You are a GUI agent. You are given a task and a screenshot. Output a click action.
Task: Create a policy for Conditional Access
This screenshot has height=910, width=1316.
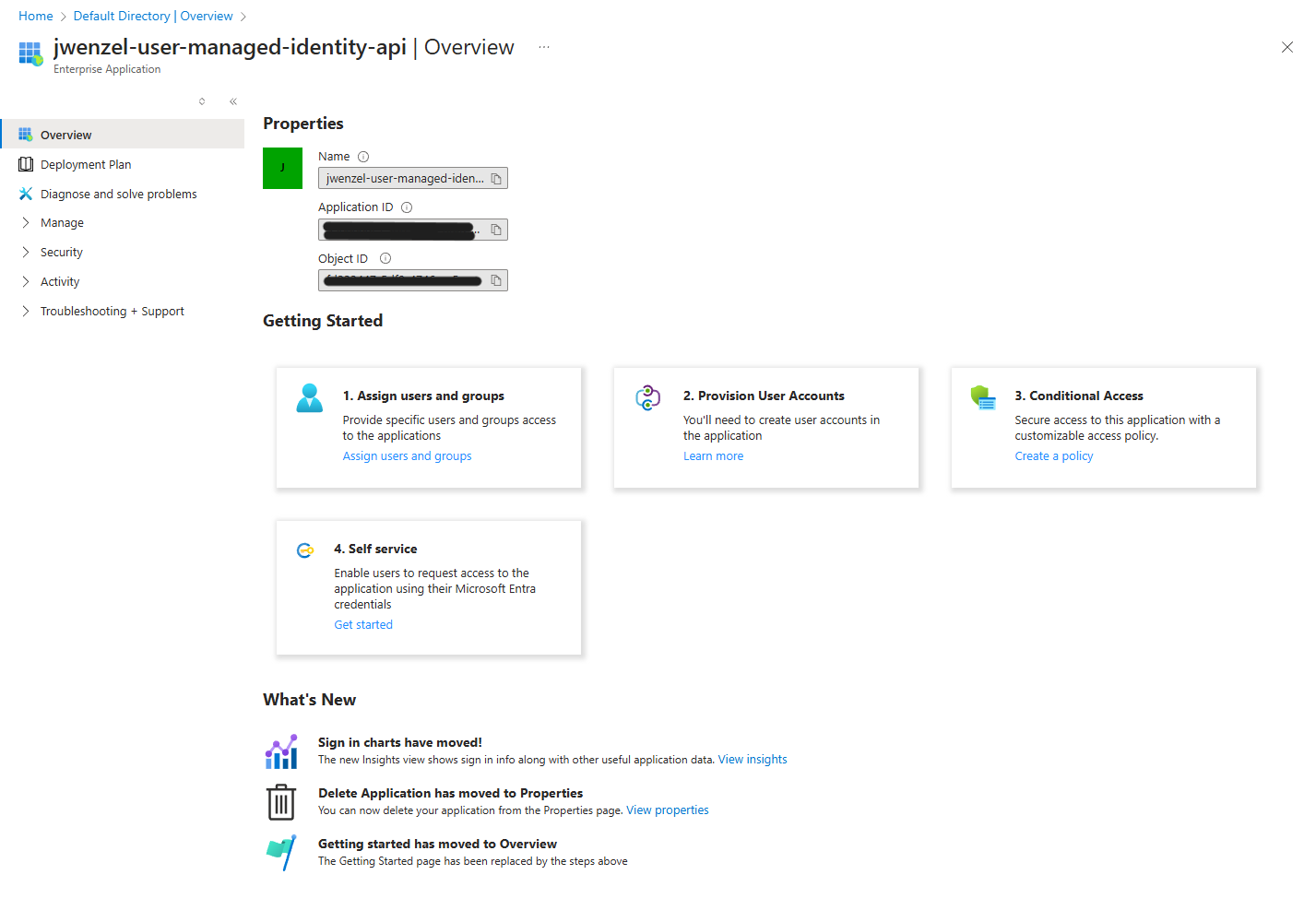[1053, 455]
